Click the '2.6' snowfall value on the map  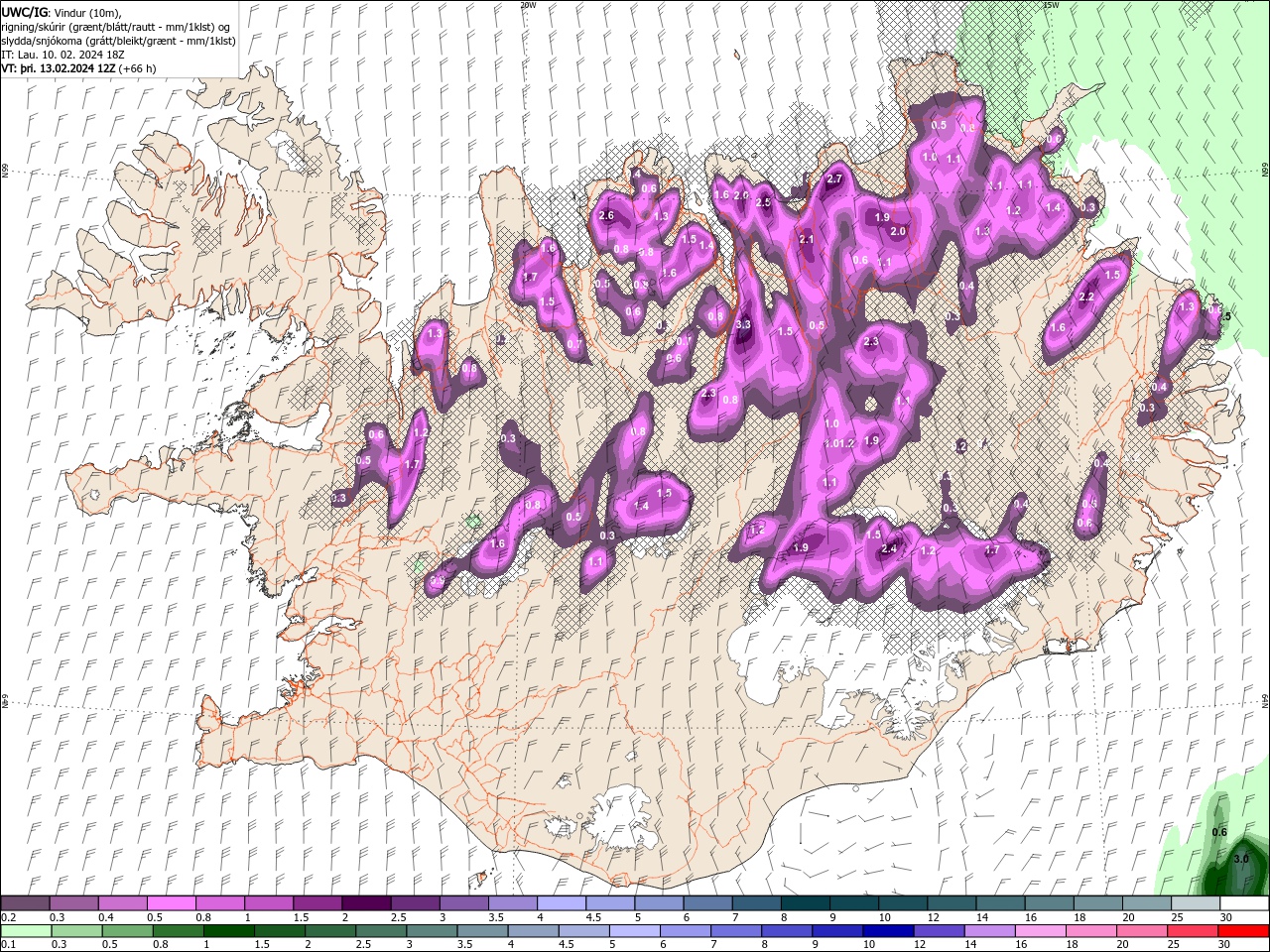pyautogui.click(x=607, y=216)
